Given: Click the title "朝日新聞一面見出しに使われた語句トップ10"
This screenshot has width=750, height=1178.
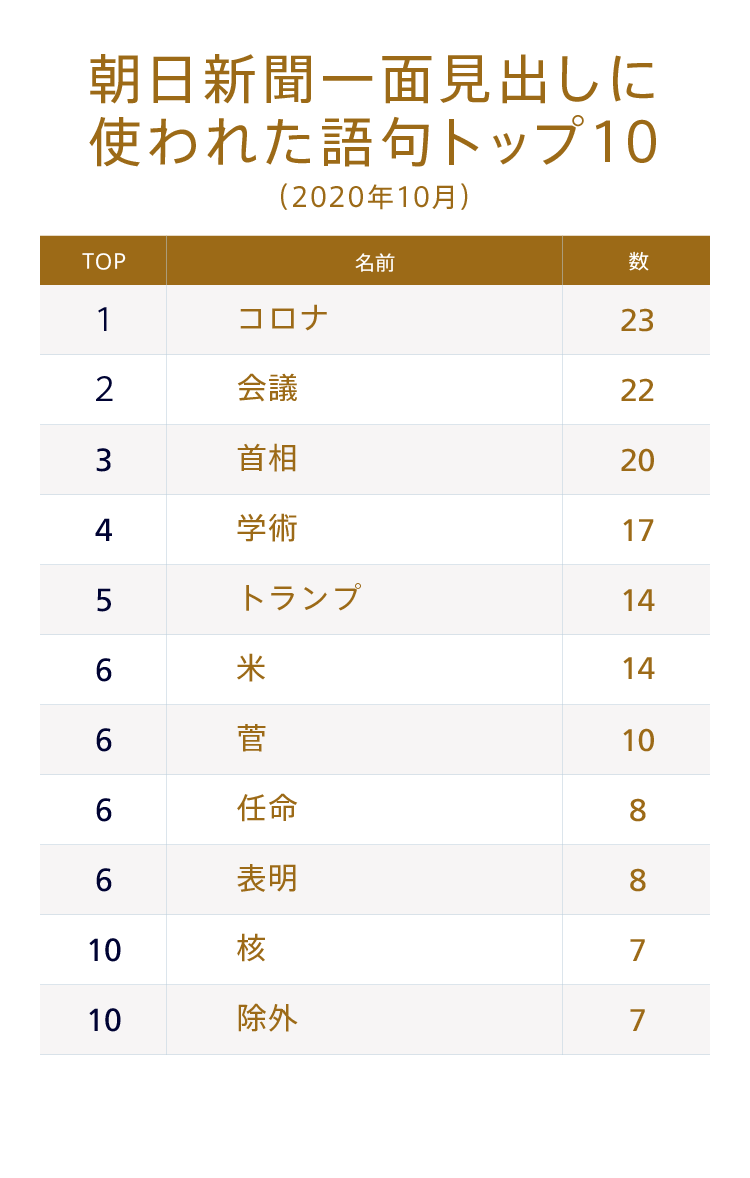Looking at the screenshot, I should pyautogui.click(x=375, y=110).
